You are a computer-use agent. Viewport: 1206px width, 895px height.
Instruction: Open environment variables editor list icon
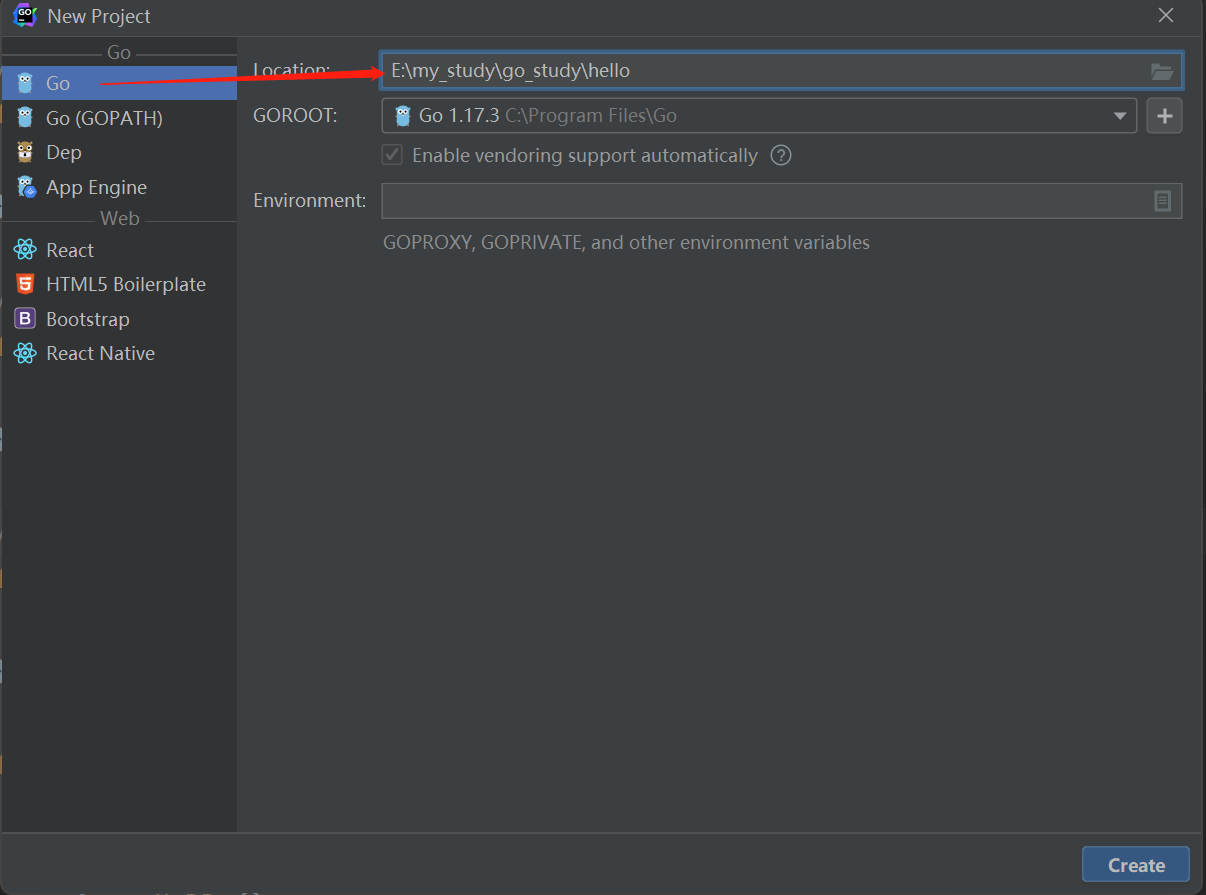(x=1163, y=201)
